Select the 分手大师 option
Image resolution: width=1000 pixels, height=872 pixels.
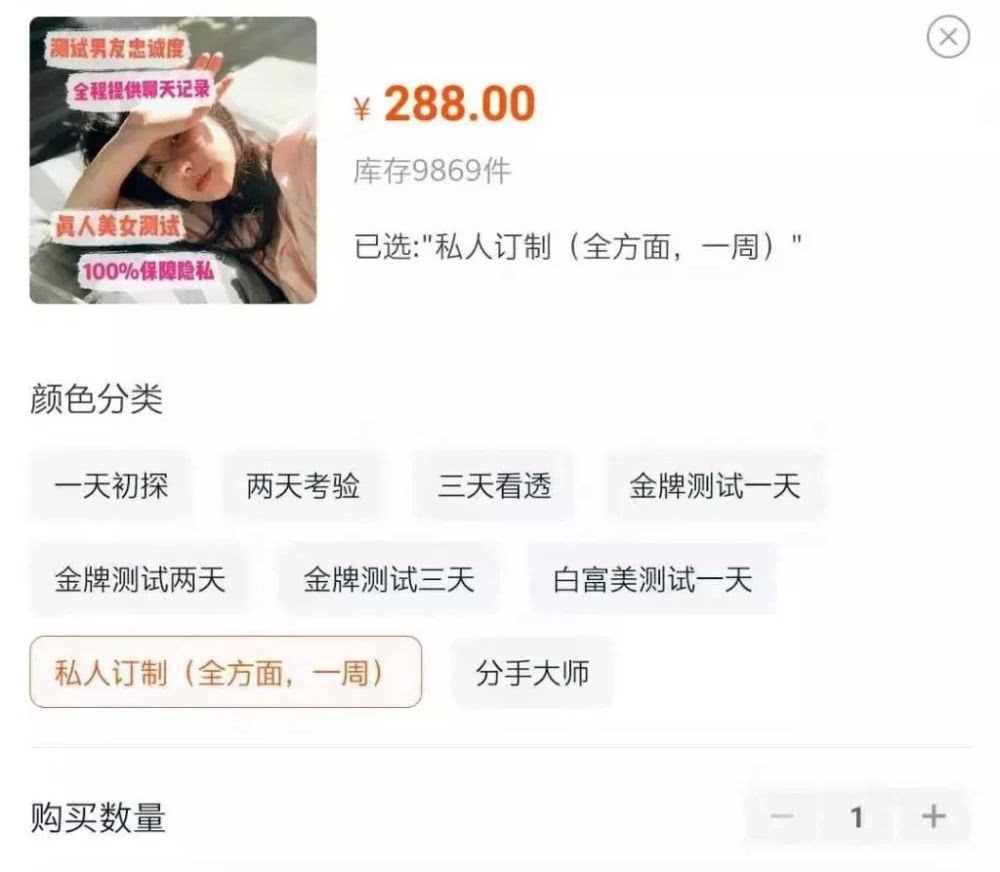[x=533, y=672]
